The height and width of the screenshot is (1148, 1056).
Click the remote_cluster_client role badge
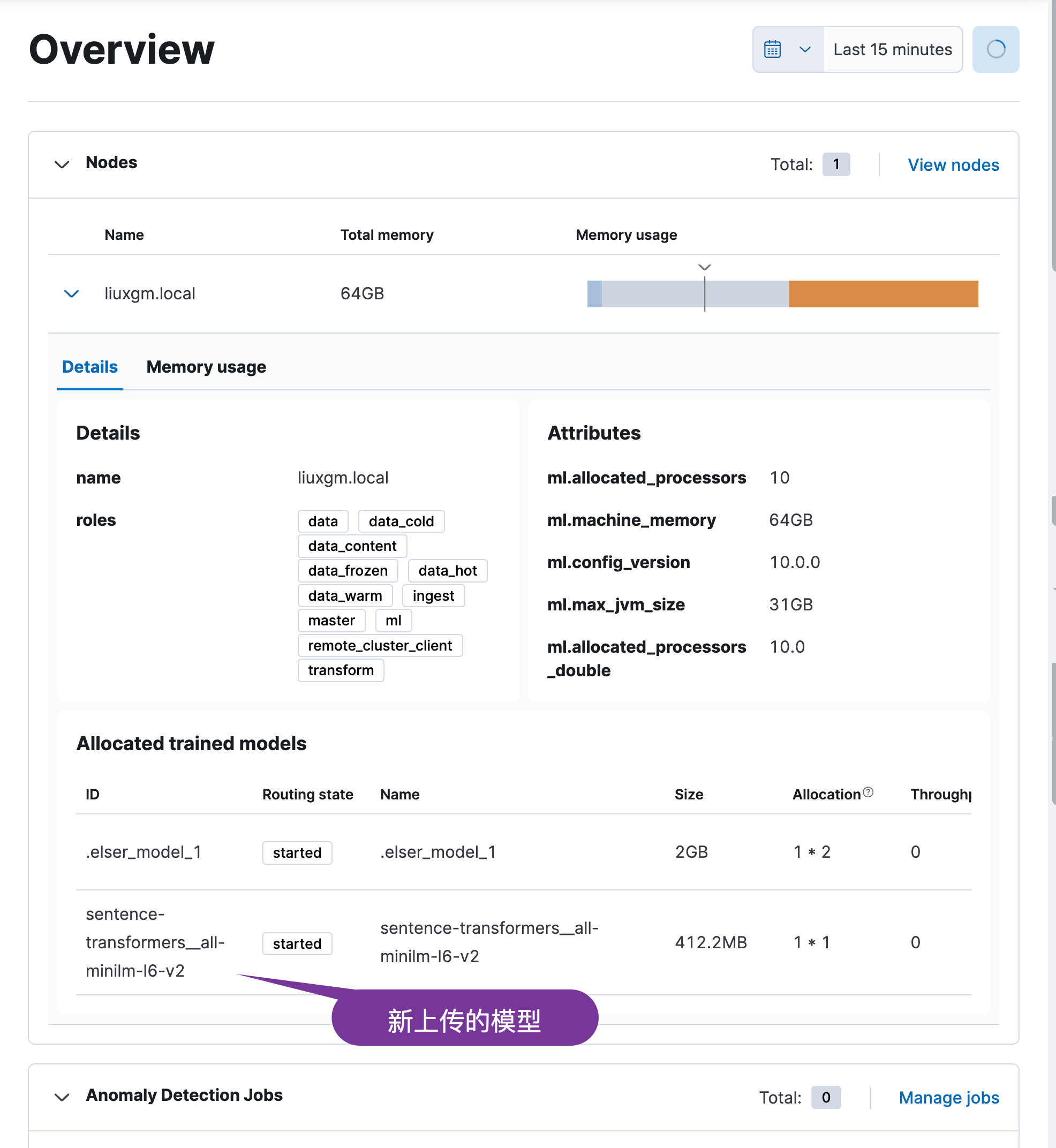coord(380,646)
